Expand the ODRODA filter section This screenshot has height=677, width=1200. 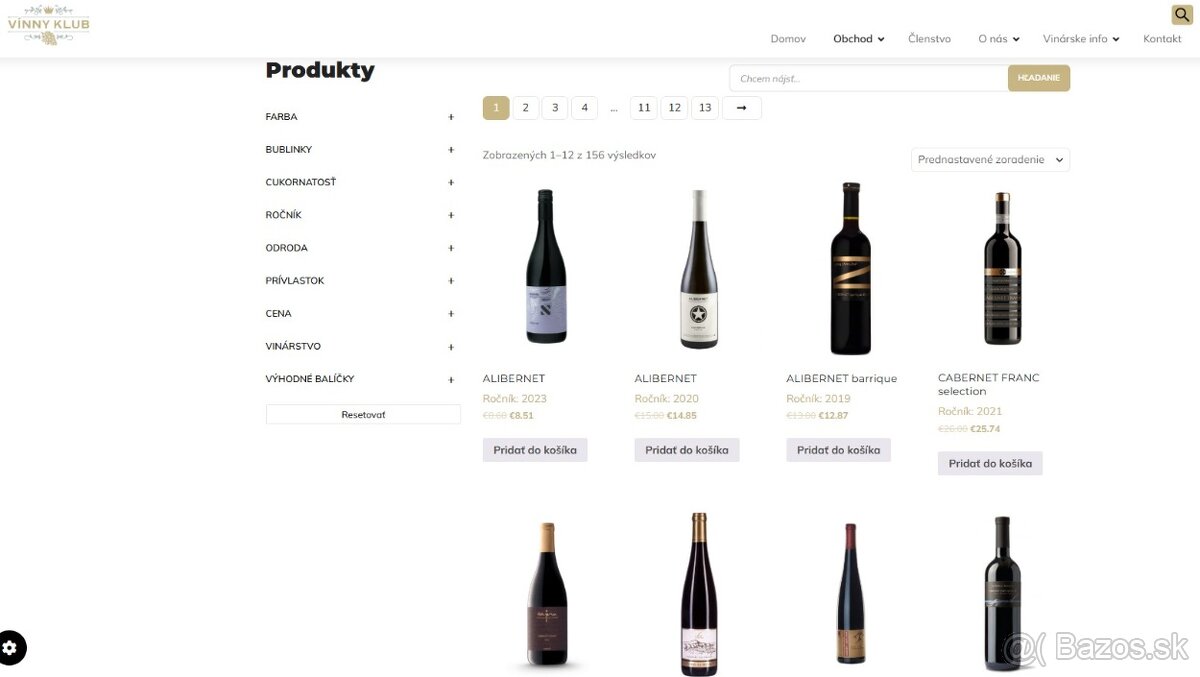pyautogui.click(x=361, y=248)
